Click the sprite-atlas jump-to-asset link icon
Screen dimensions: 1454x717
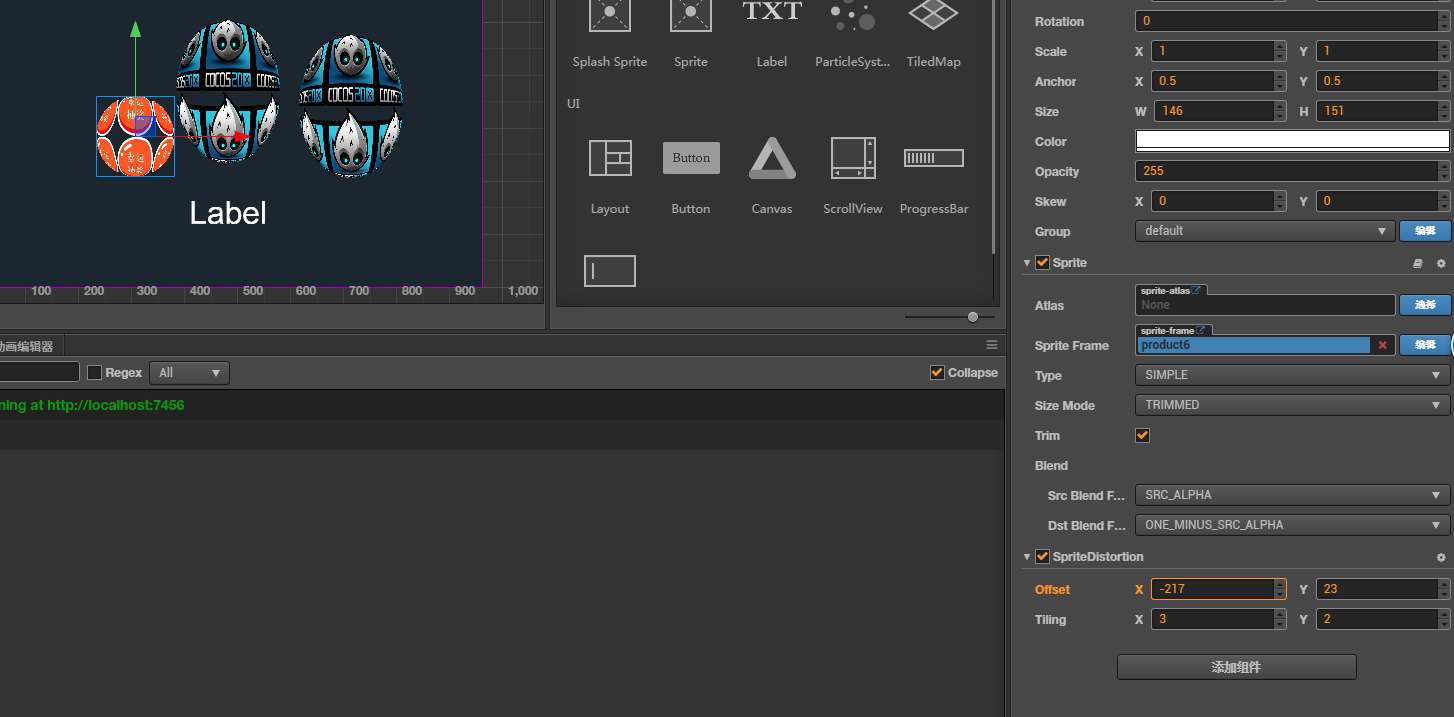tap(1197, 290)
